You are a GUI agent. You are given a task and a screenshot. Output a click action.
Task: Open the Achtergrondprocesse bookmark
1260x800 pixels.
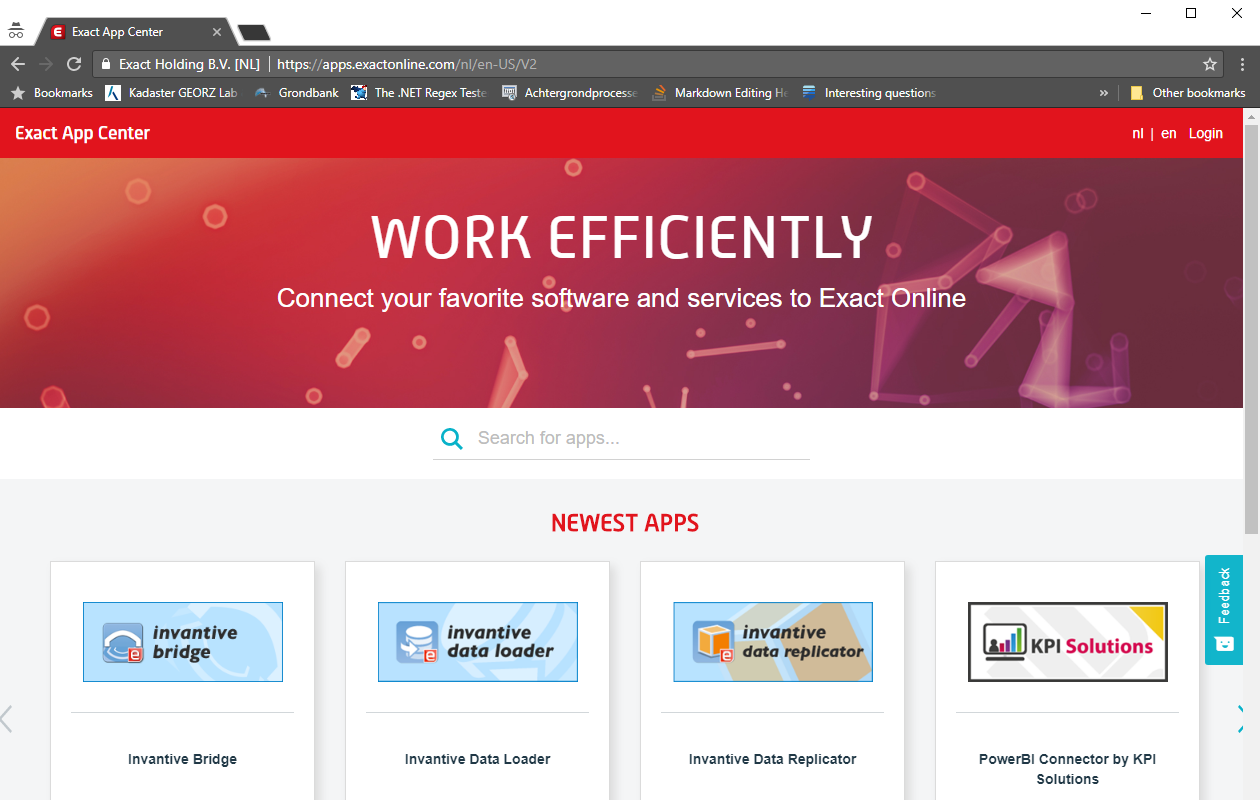tap(569, 93)
